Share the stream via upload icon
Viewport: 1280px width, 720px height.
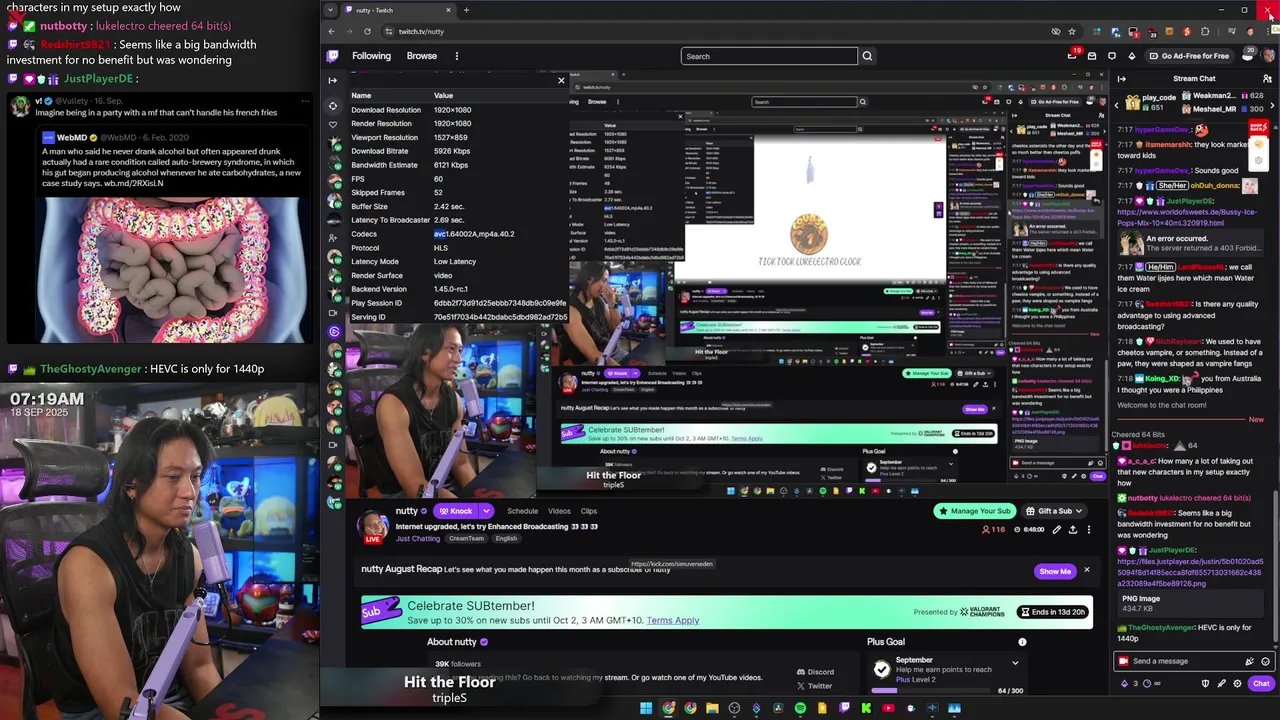click(x=1073, y=530)
